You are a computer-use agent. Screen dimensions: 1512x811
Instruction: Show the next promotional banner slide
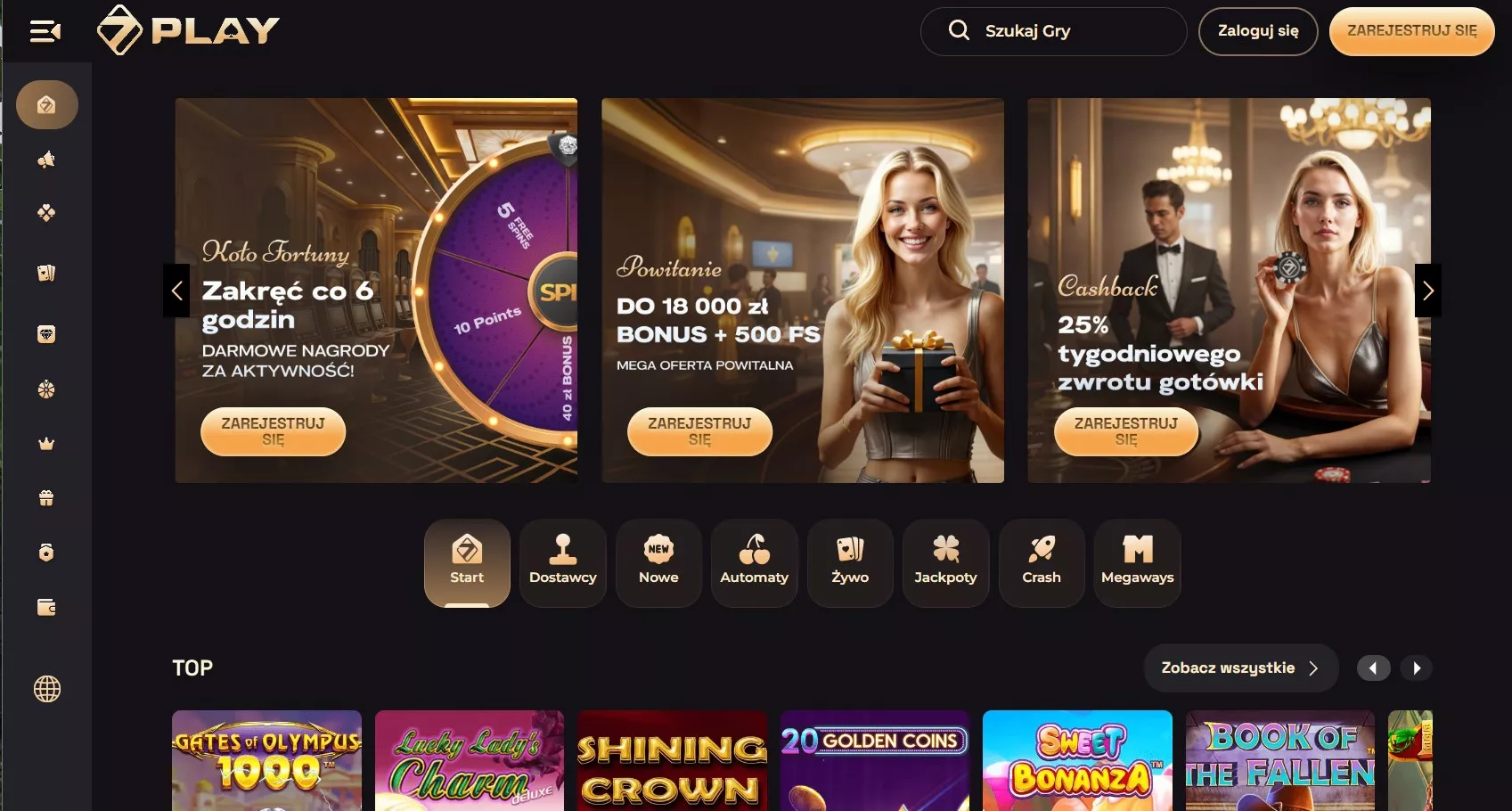tap(1428, 291)
